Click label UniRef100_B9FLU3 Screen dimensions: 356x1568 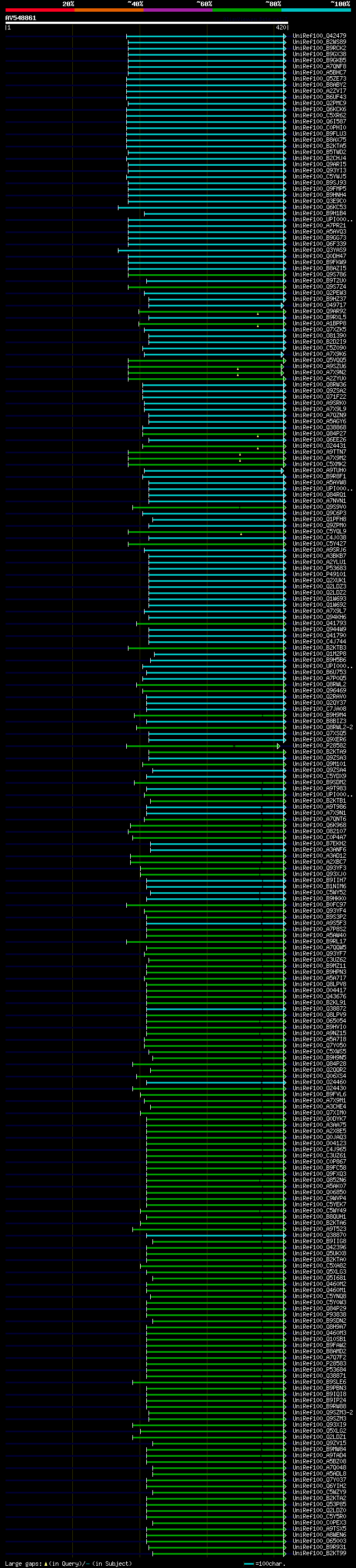(x=319, y=134)
